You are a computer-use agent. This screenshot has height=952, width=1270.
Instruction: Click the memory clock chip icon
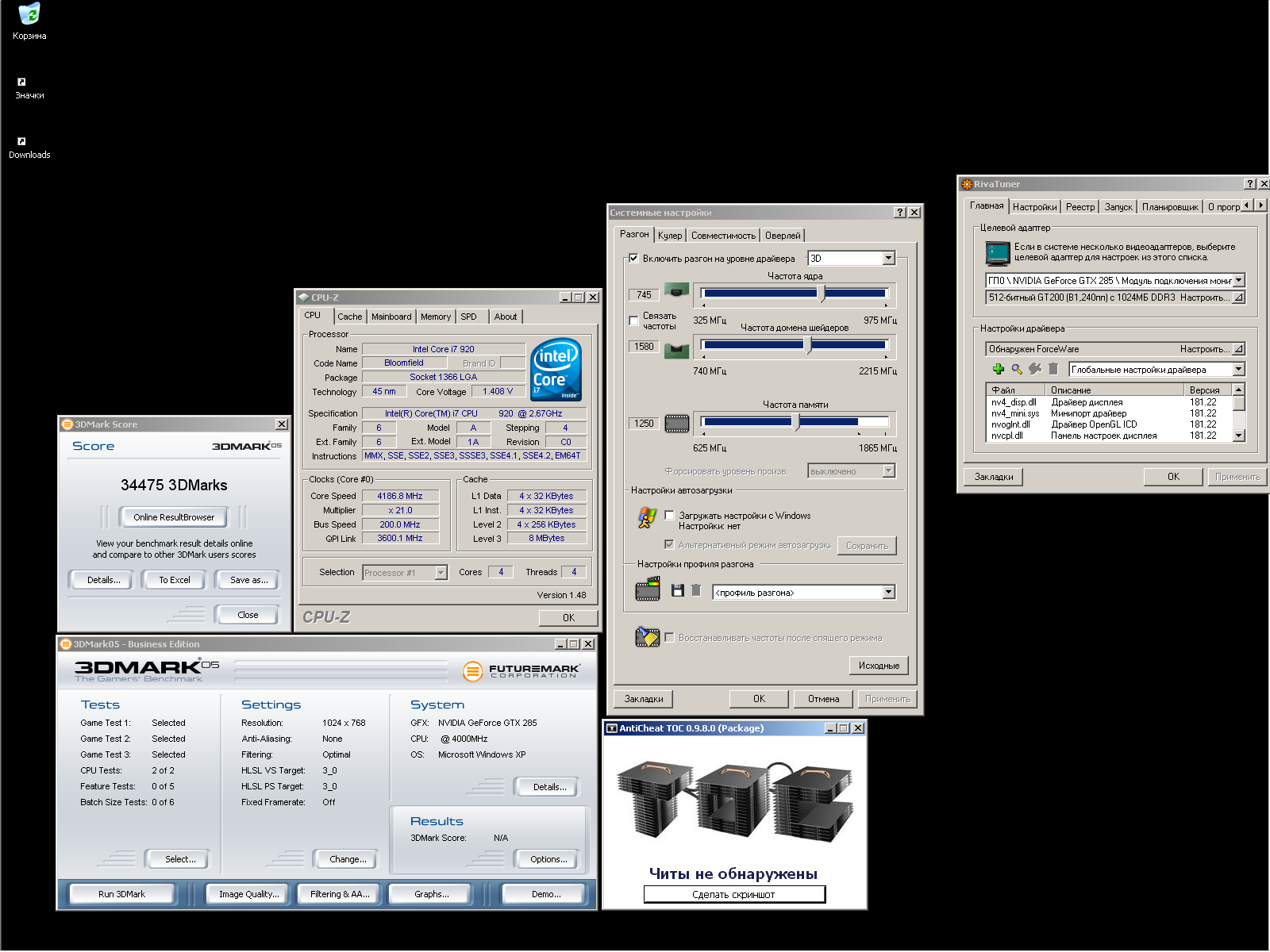676,424
